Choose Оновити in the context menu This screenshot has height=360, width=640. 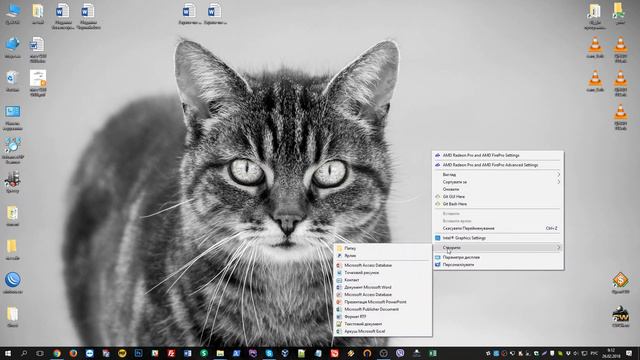tap(498, 189)
